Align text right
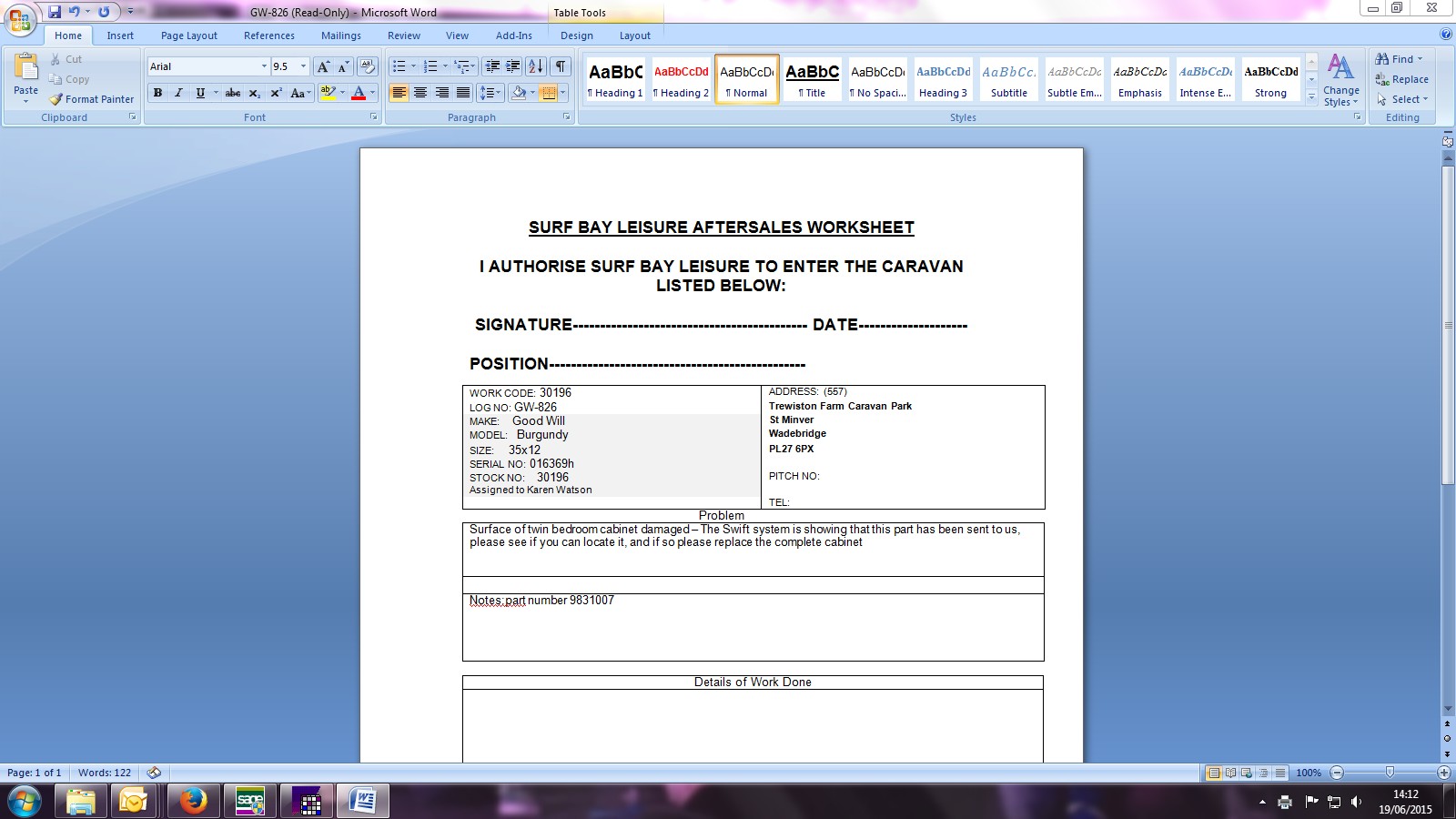This screenshot has height=819, width=1456. pos(441,93)
